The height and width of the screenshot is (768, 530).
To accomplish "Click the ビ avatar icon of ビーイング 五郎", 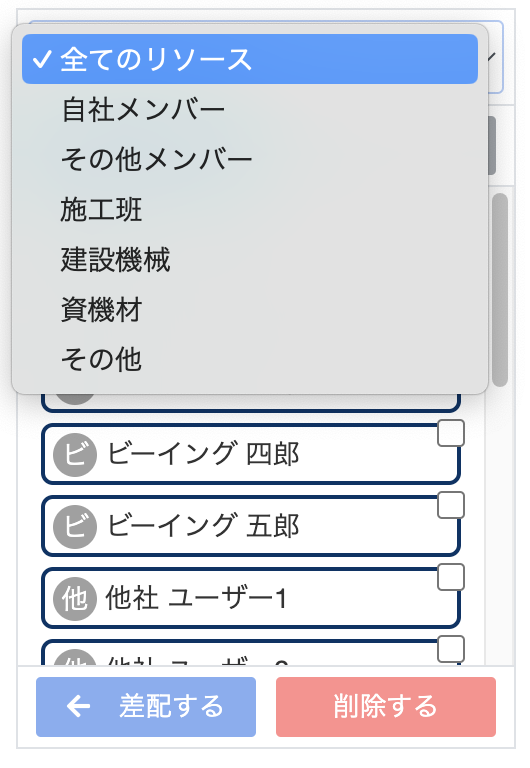I will (x=74, y=527).
